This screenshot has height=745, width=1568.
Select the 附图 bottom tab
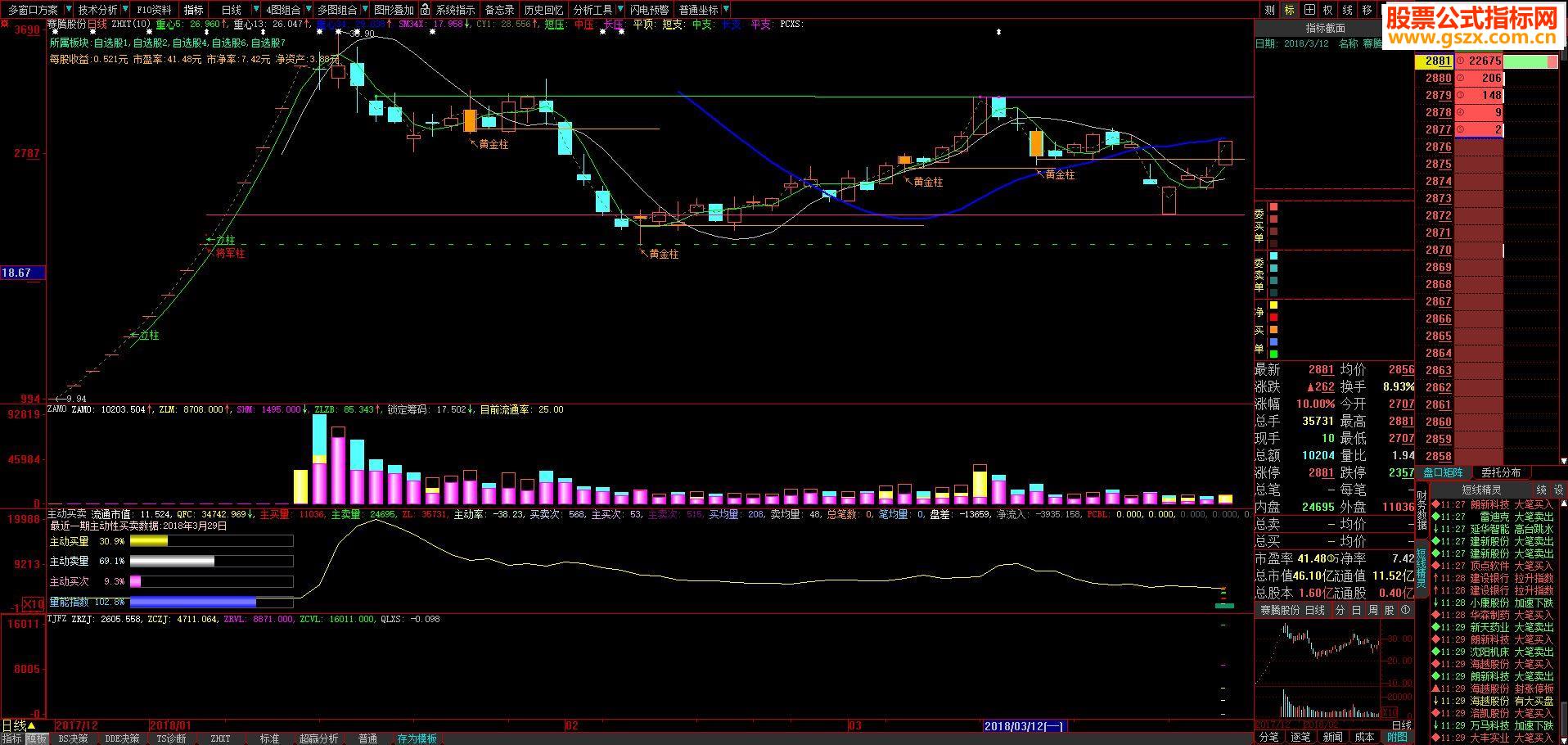coord(1397,737)
